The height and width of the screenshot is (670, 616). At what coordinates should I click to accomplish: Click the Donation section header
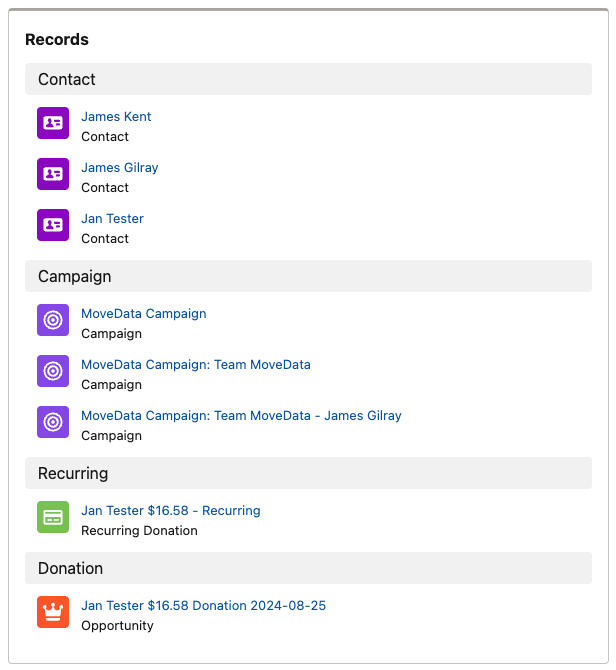70,568
